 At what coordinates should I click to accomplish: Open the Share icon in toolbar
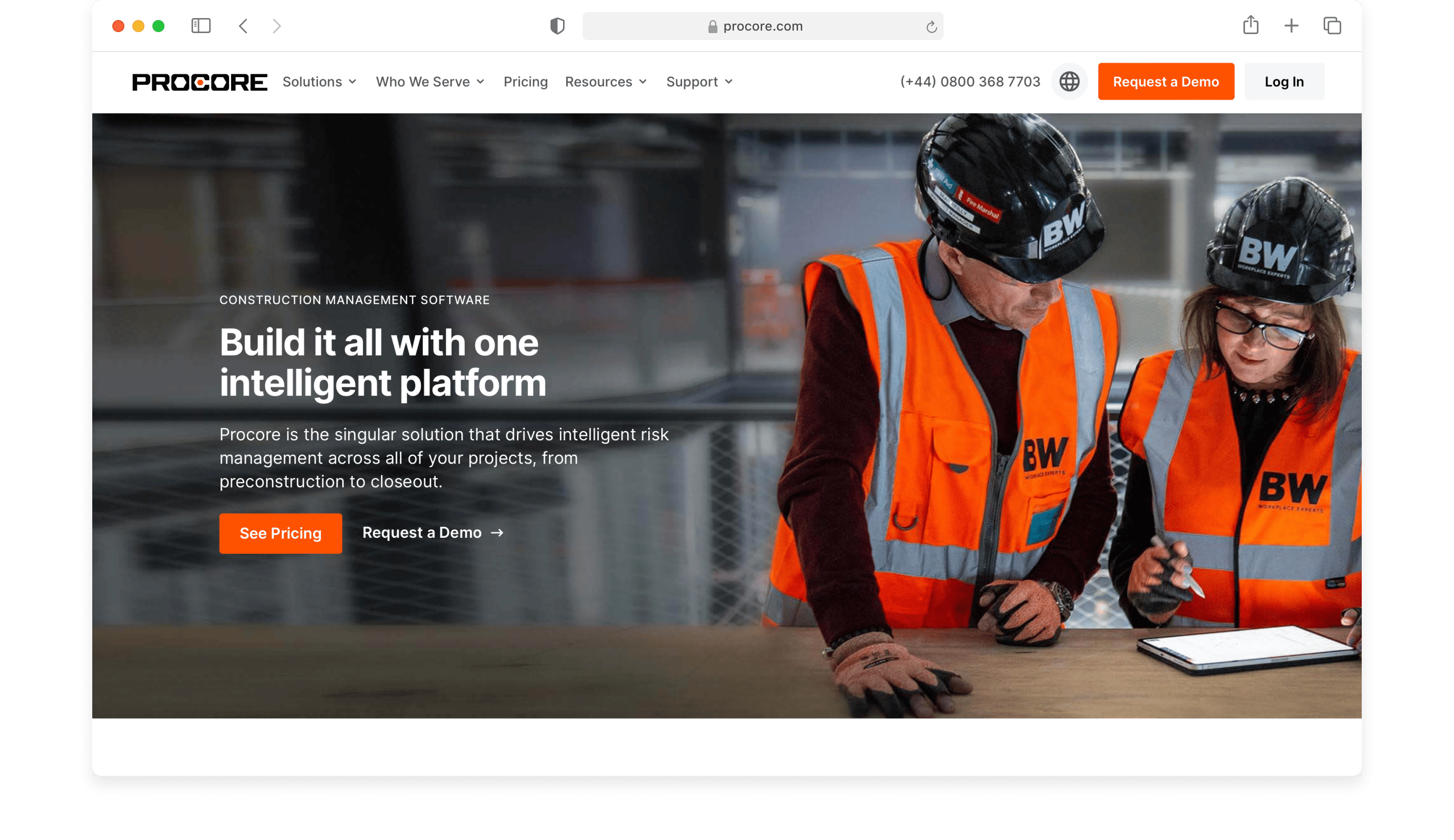tap(1250, 26)
